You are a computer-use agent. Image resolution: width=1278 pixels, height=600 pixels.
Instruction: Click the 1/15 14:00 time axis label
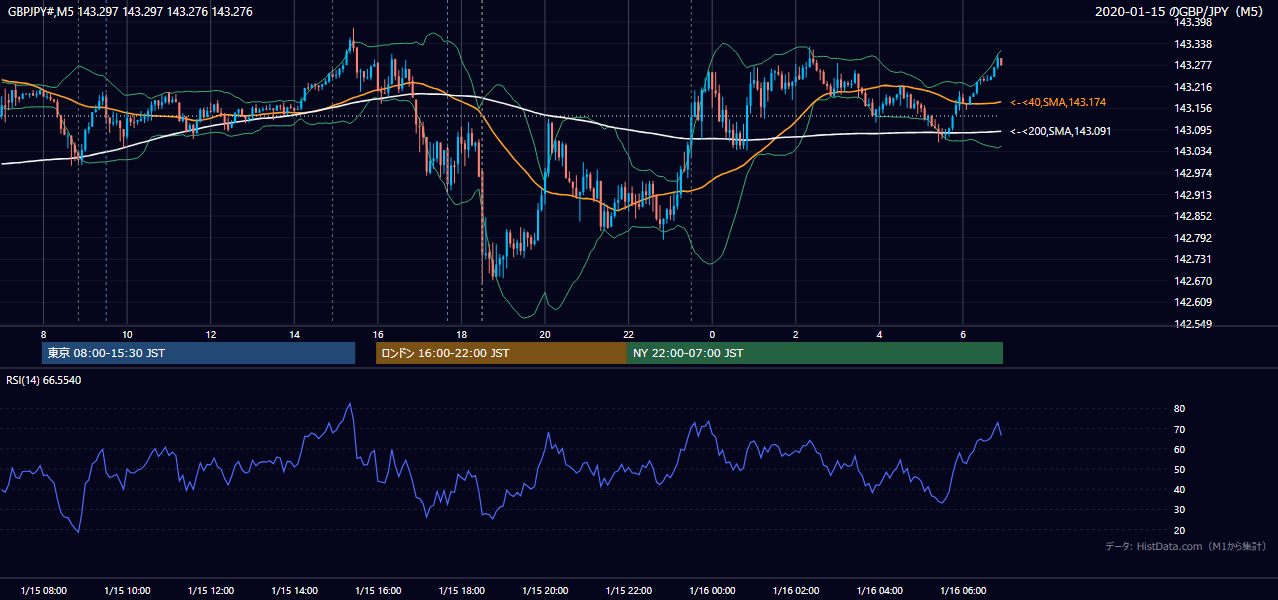point(294,590)
